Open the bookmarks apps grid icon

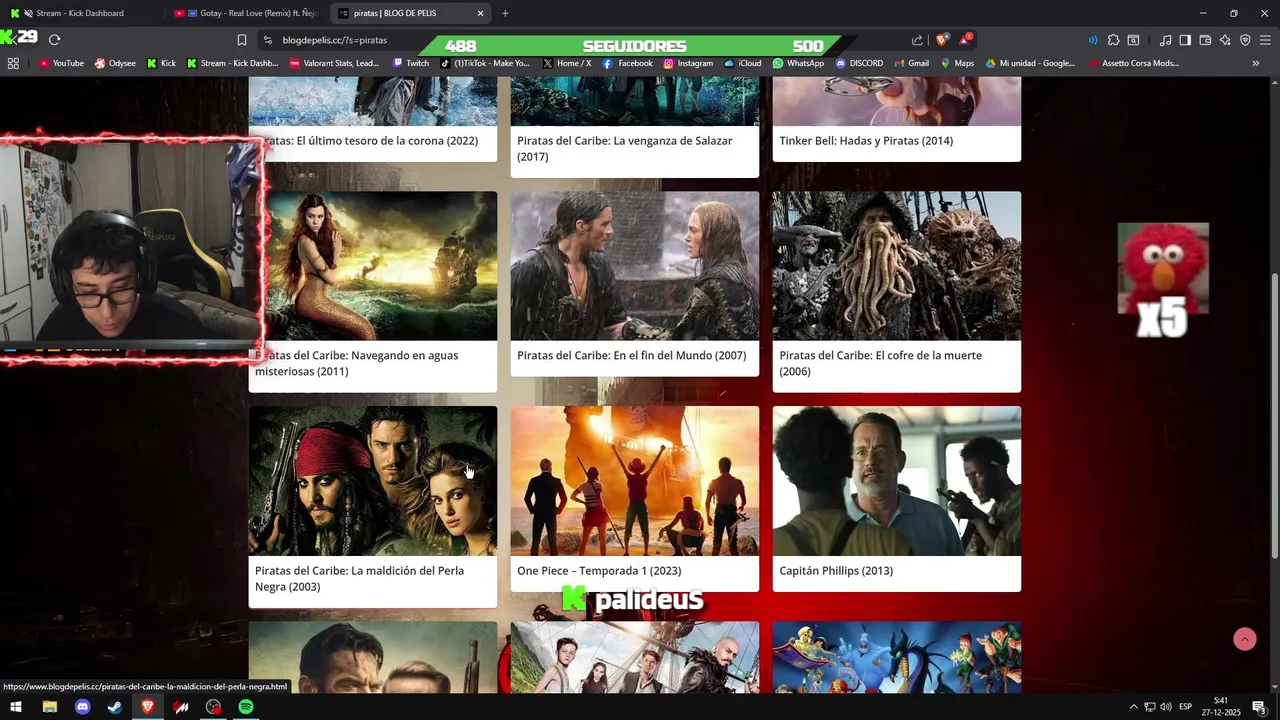pyautogui.click(x=13, y=63)
